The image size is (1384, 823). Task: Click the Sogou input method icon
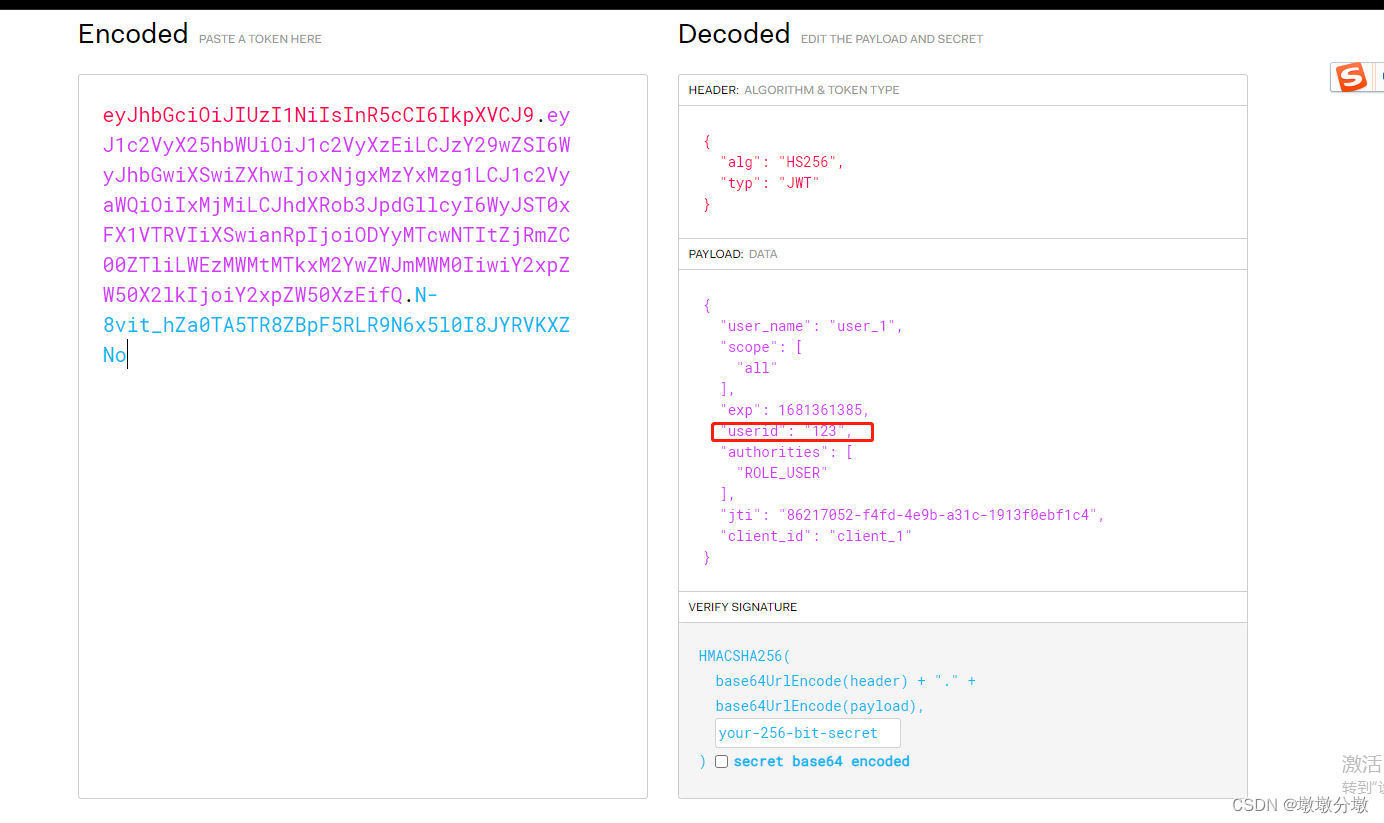pos(1352,77)
